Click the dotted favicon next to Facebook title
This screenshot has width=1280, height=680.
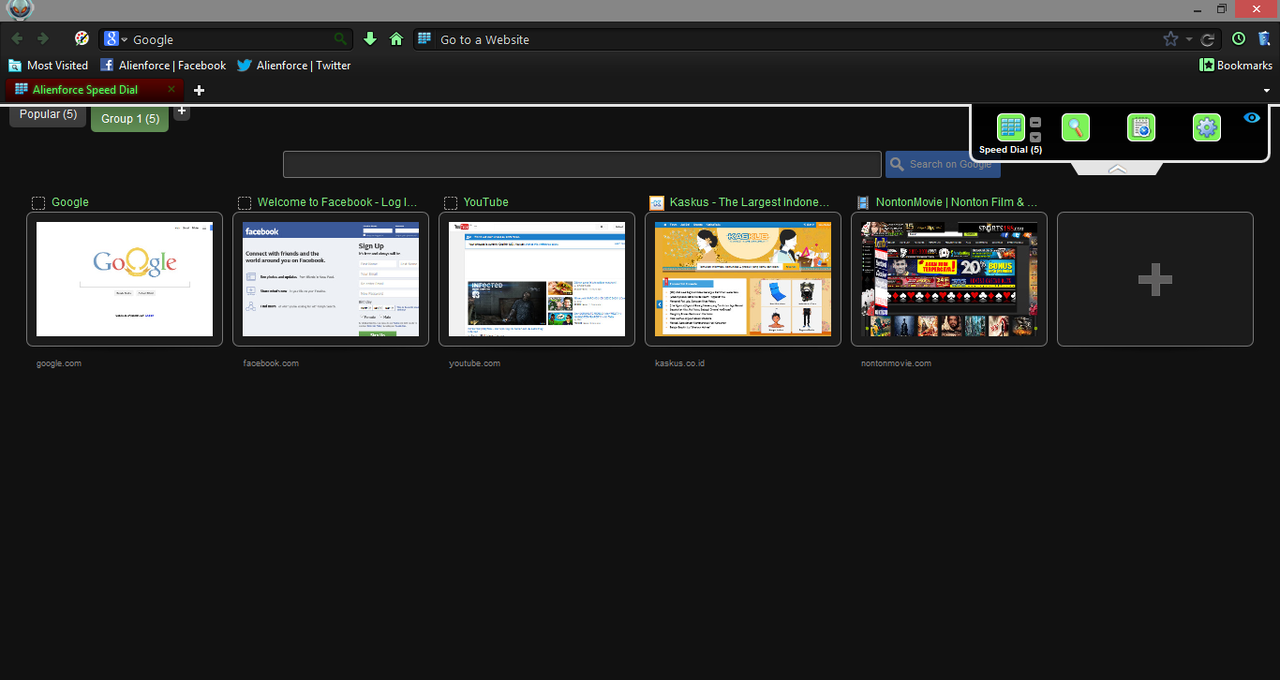tap(244, 203)
